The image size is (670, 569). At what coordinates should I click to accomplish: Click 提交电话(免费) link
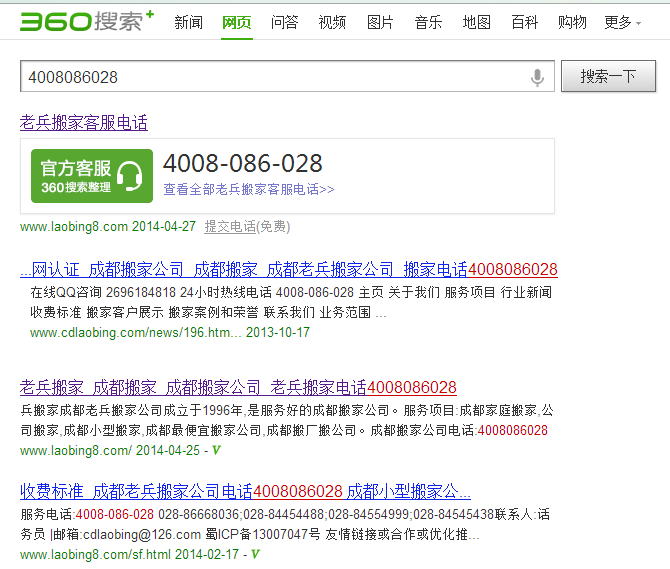click(247, 226)
